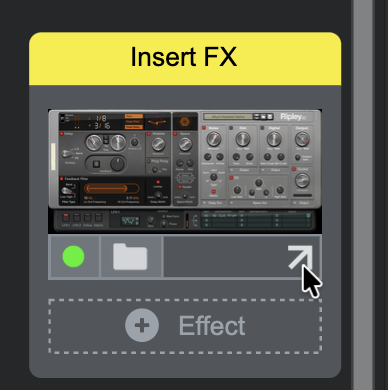Click the vertical scrollbar beside the panel
This screenshot has width=388, height=390.
point(363,195)
